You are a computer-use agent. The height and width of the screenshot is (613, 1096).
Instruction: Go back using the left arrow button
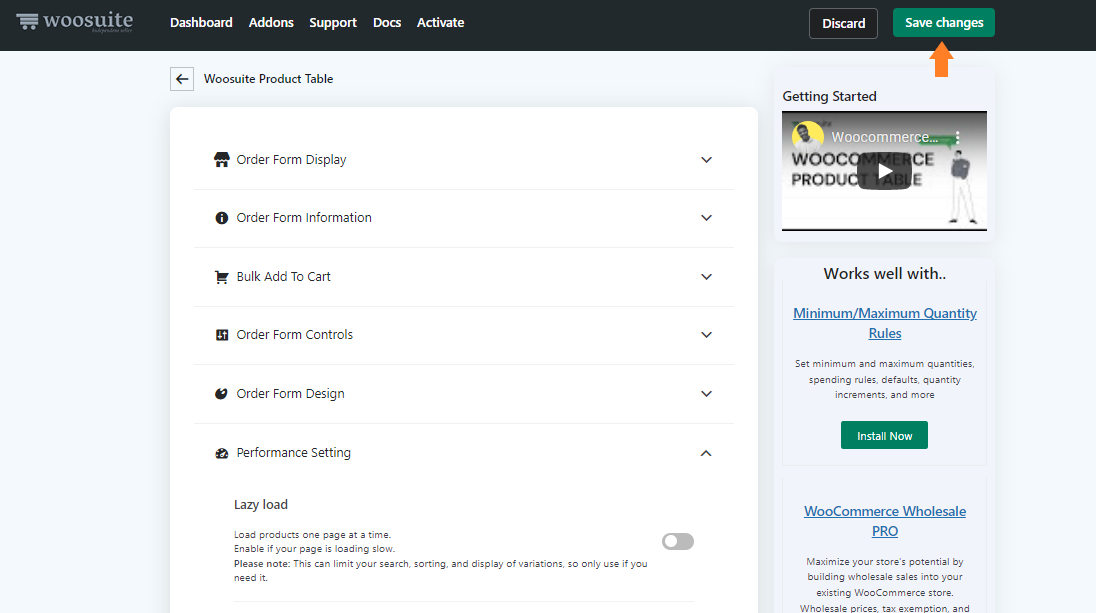tap(182, 79)
